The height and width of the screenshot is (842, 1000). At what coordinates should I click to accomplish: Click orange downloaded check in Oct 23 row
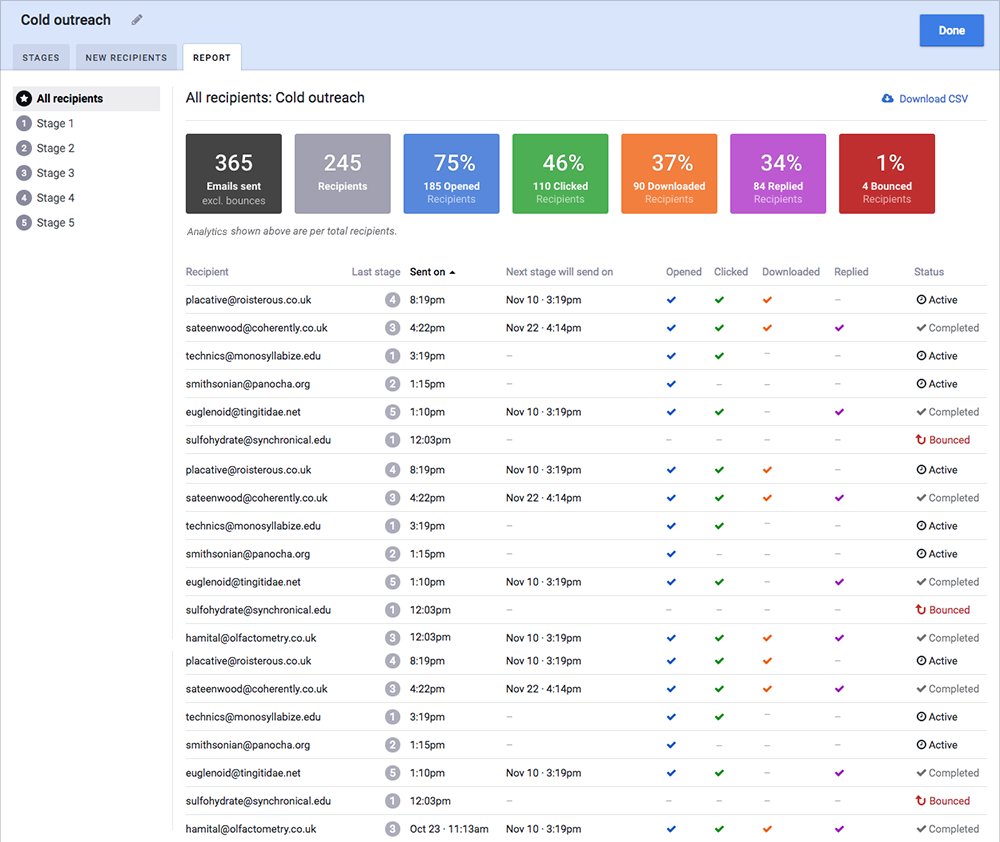point(767,829)
